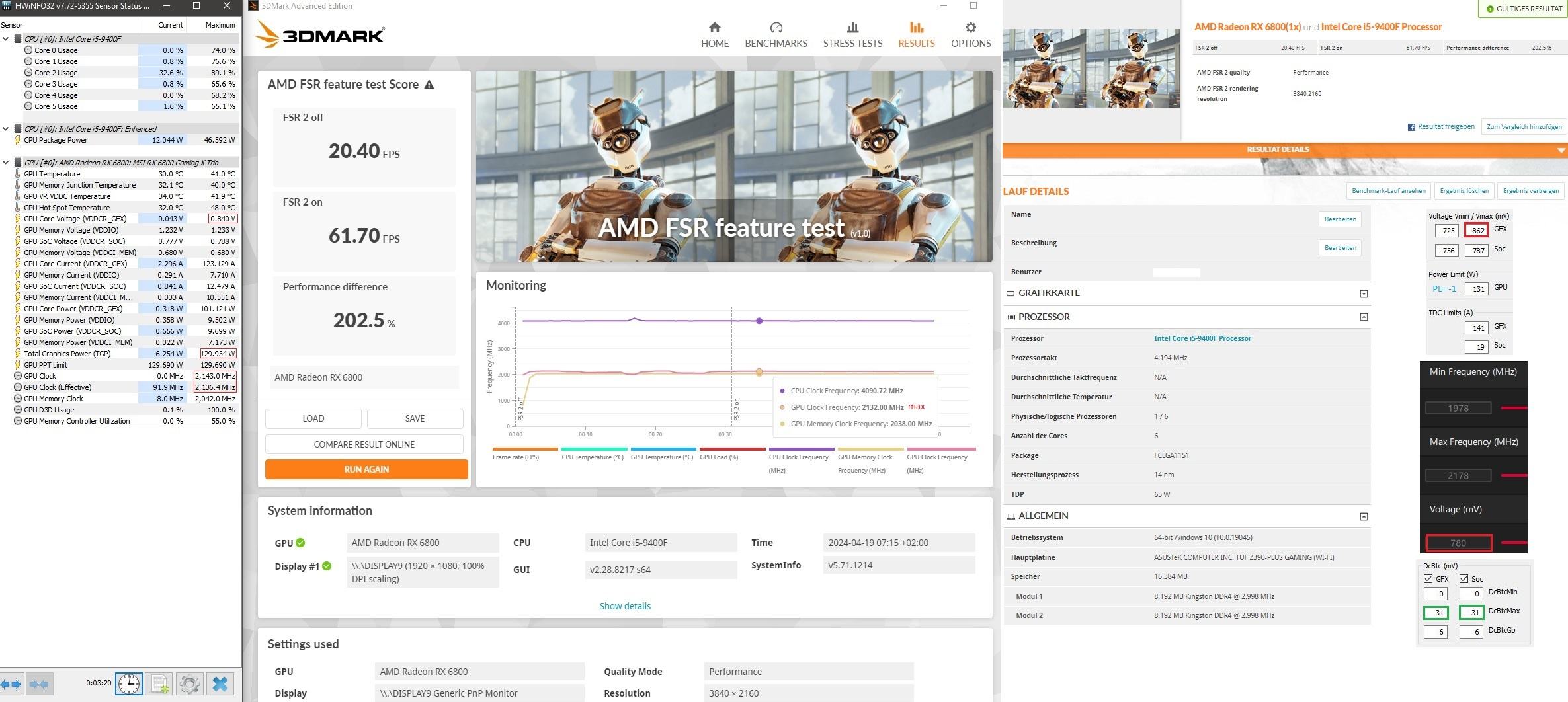Click the HWiNFO clock reset-timer icon
Screen dimensions: 1568x702
[x=129, y=683]
